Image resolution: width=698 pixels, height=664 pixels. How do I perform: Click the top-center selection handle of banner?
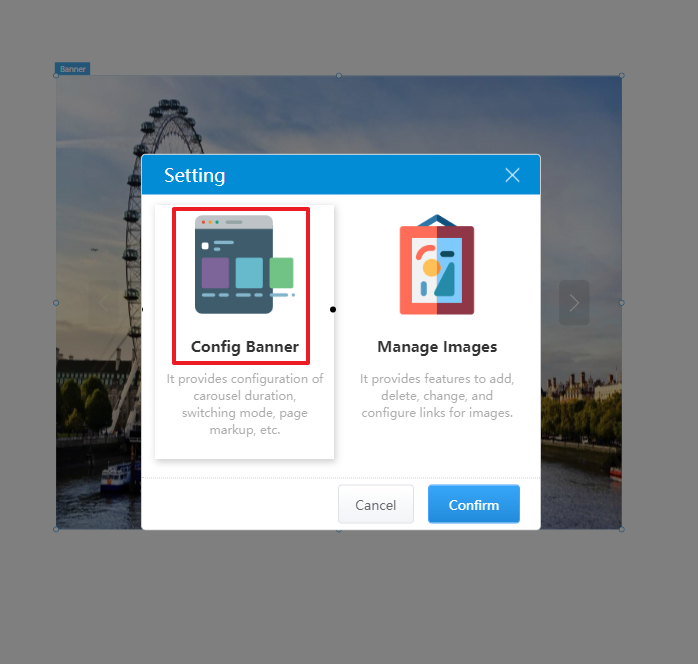339,76
